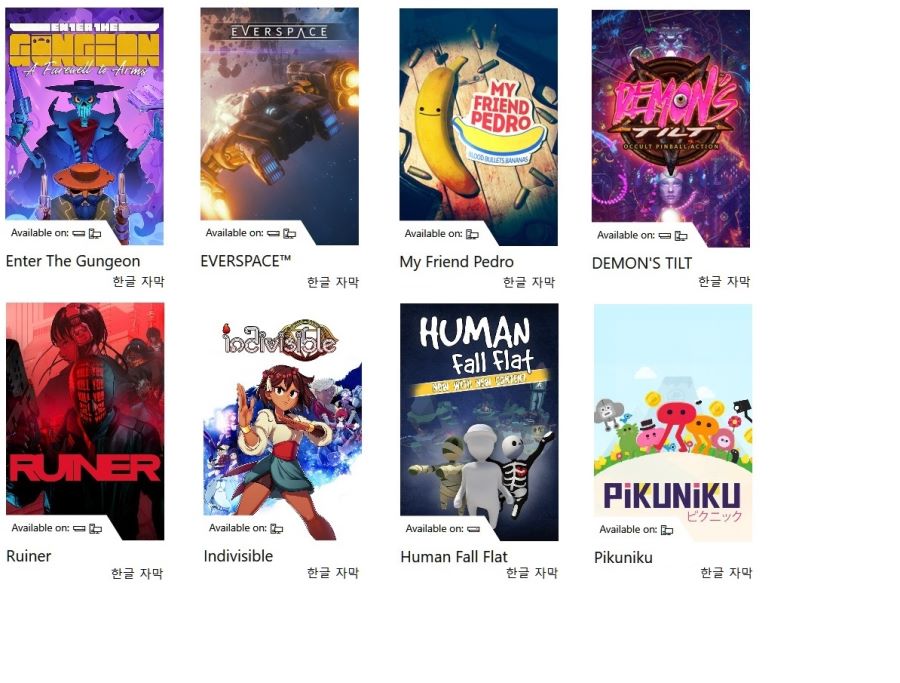Open the Indivisible game cover
900x683 pixels.
coord(282,422)
